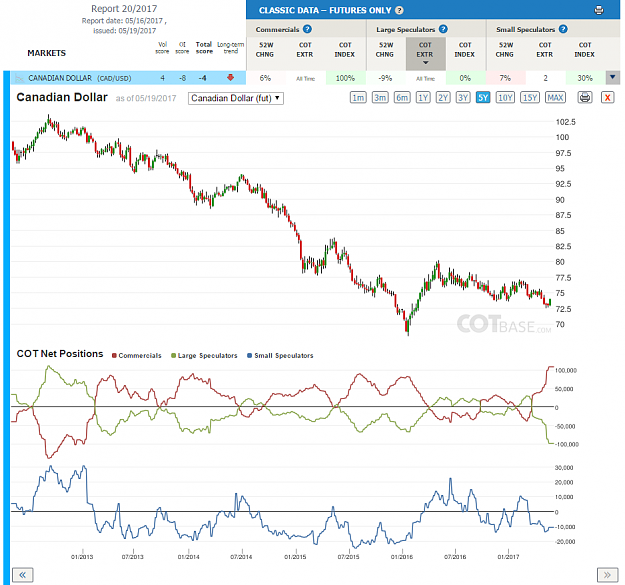Screen dimensions: 625x585
Task: Toggle Large Speculators series in legend
Action: (204, 355)
